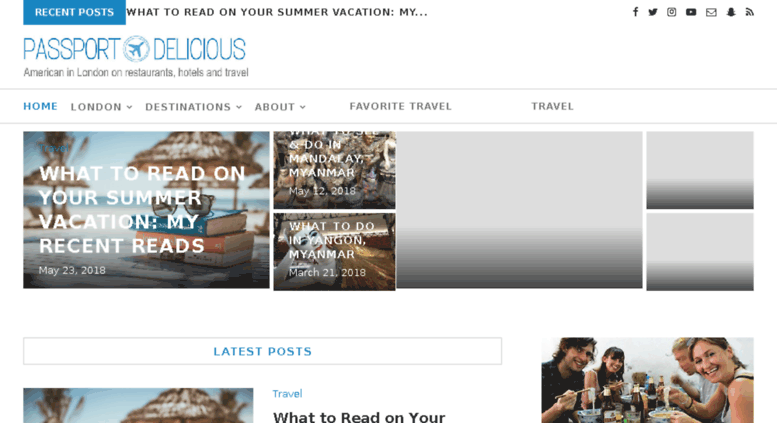This screenshot has height=423, width=777.
Task: Open the Favorite Travel menu item
Action: 400,106
